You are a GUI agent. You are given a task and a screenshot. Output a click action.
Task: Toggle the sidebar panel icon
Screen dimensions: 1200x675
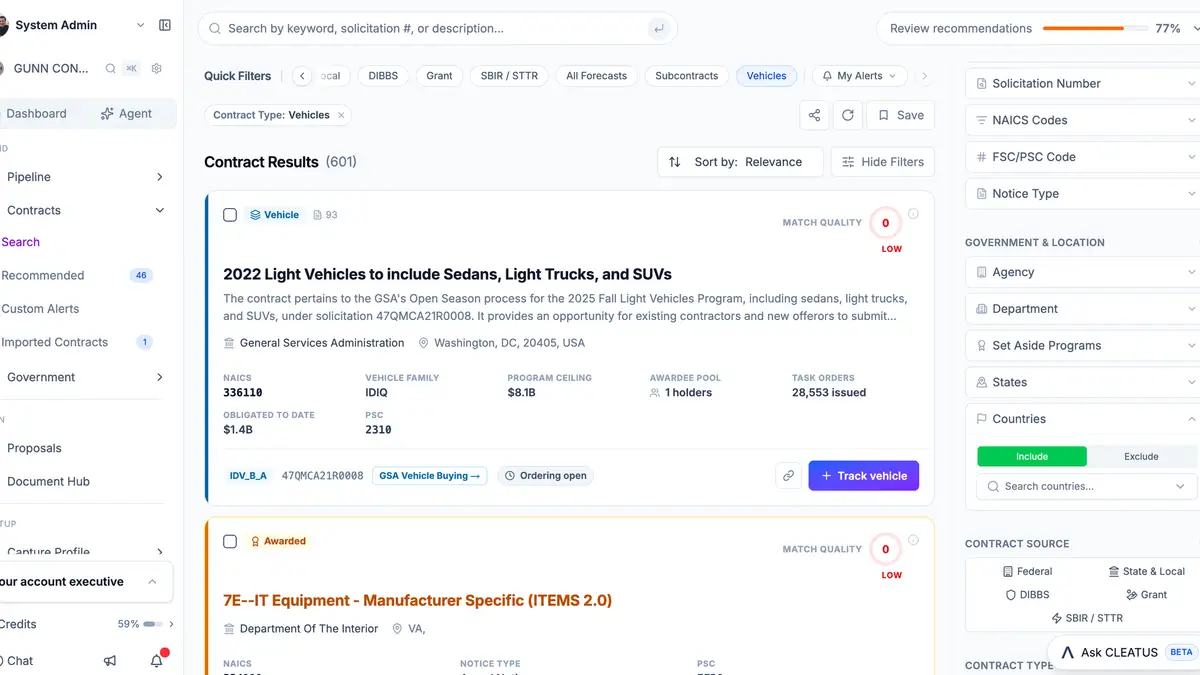pyautogui.click(x=165, y=25)
